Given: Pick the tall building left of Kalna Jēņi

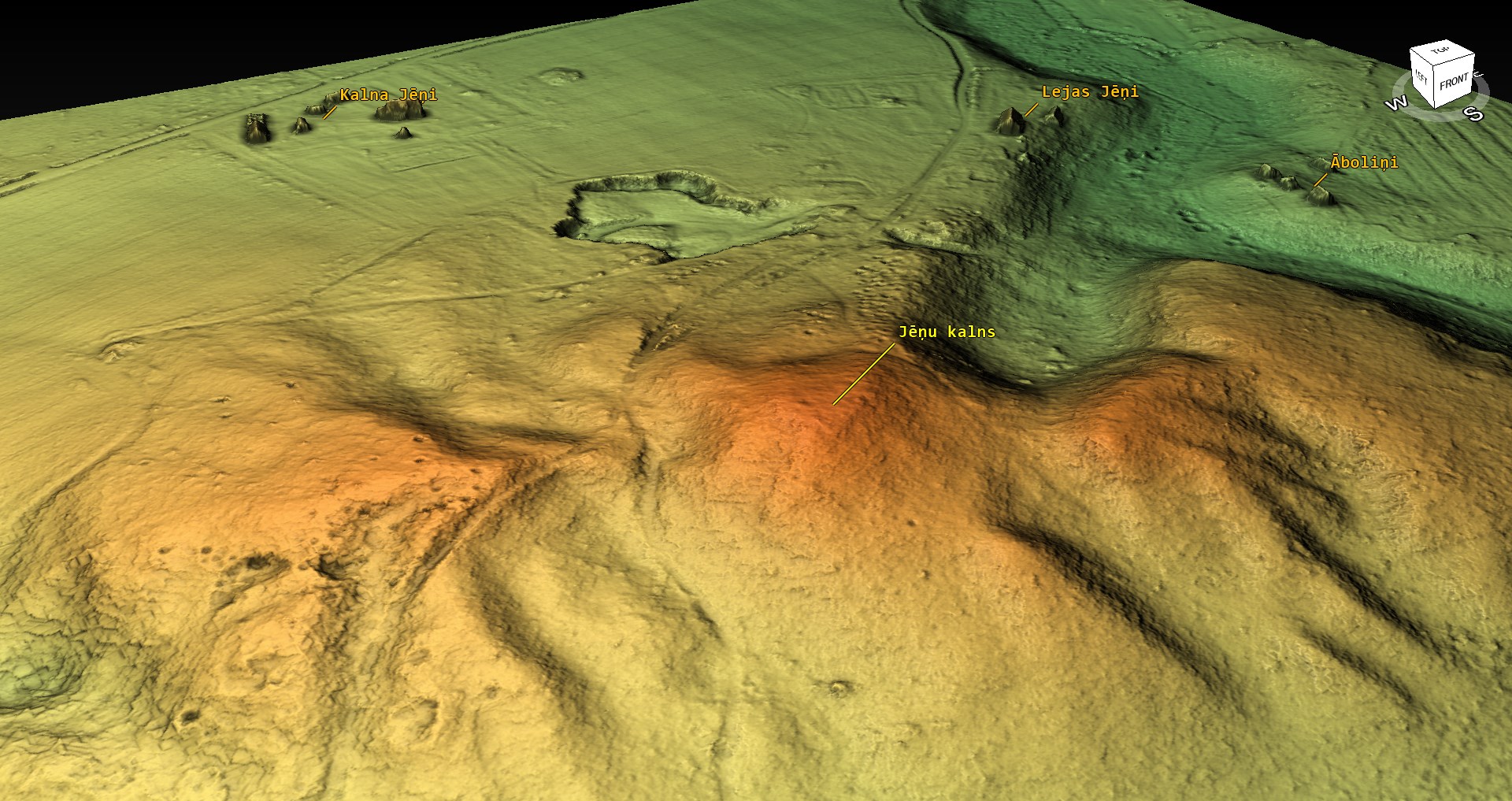Looking at the screenshot, I should click(257, 128).
